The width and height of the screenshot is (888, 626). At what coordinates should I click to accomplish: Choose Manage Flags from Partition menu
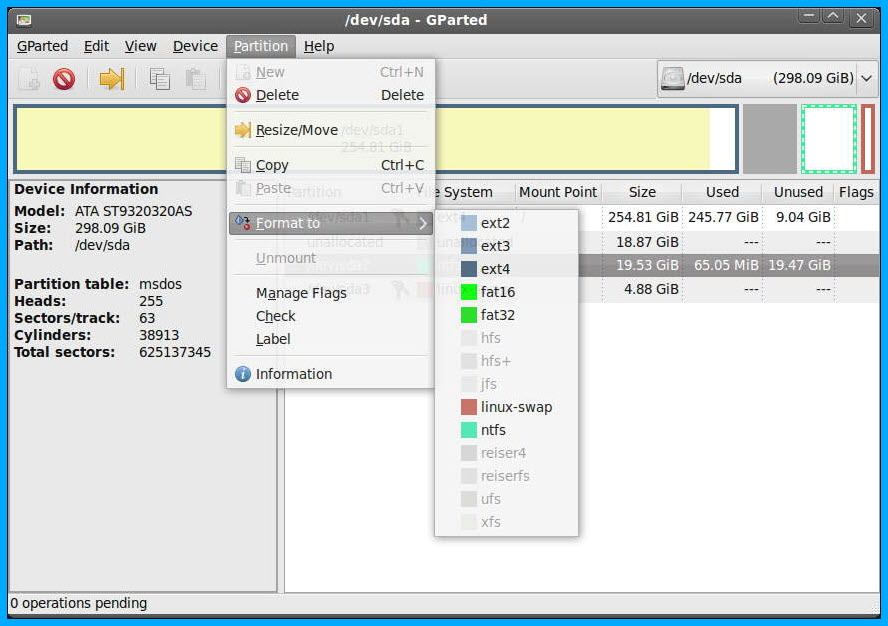[x=331, y=293]
